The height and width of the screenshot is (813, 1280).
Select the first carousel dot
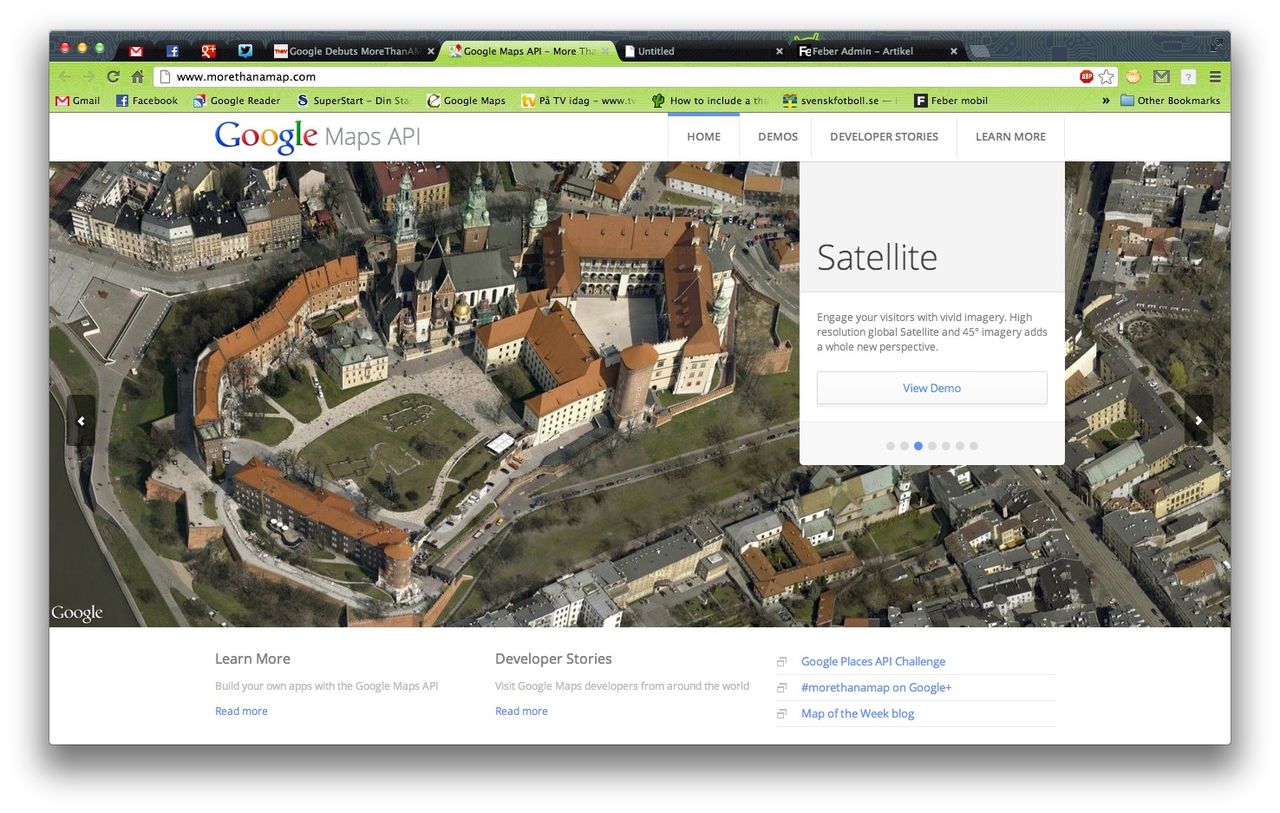[x=890, y=446]
